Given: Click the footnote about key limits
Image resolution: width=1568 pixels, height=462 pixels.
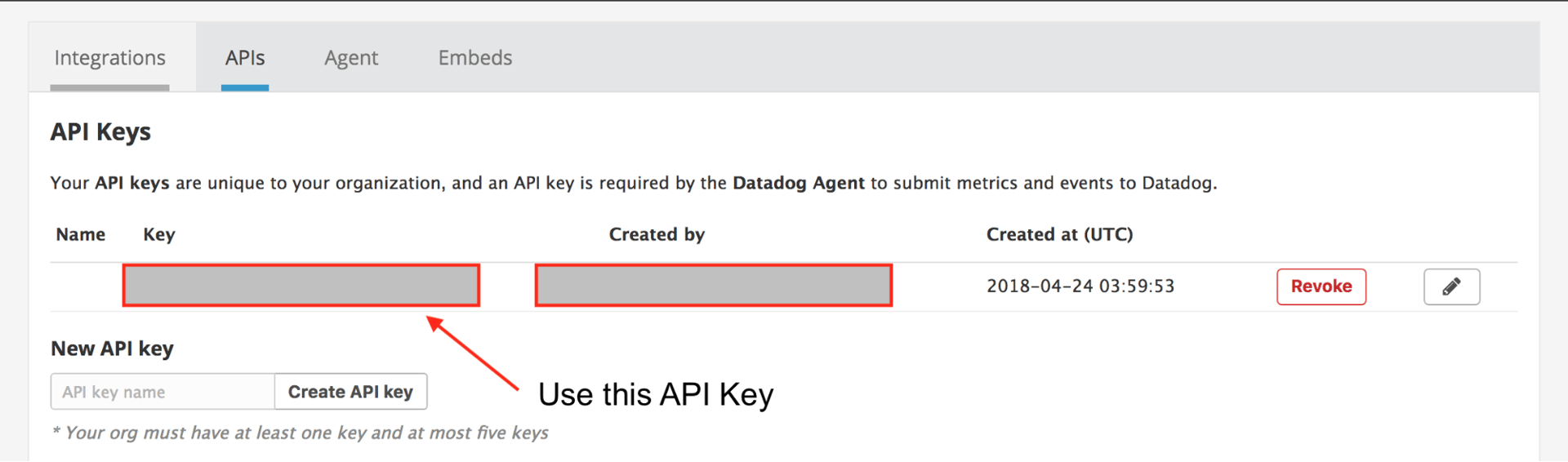Looking at the screenshot, I should point(300,433).
